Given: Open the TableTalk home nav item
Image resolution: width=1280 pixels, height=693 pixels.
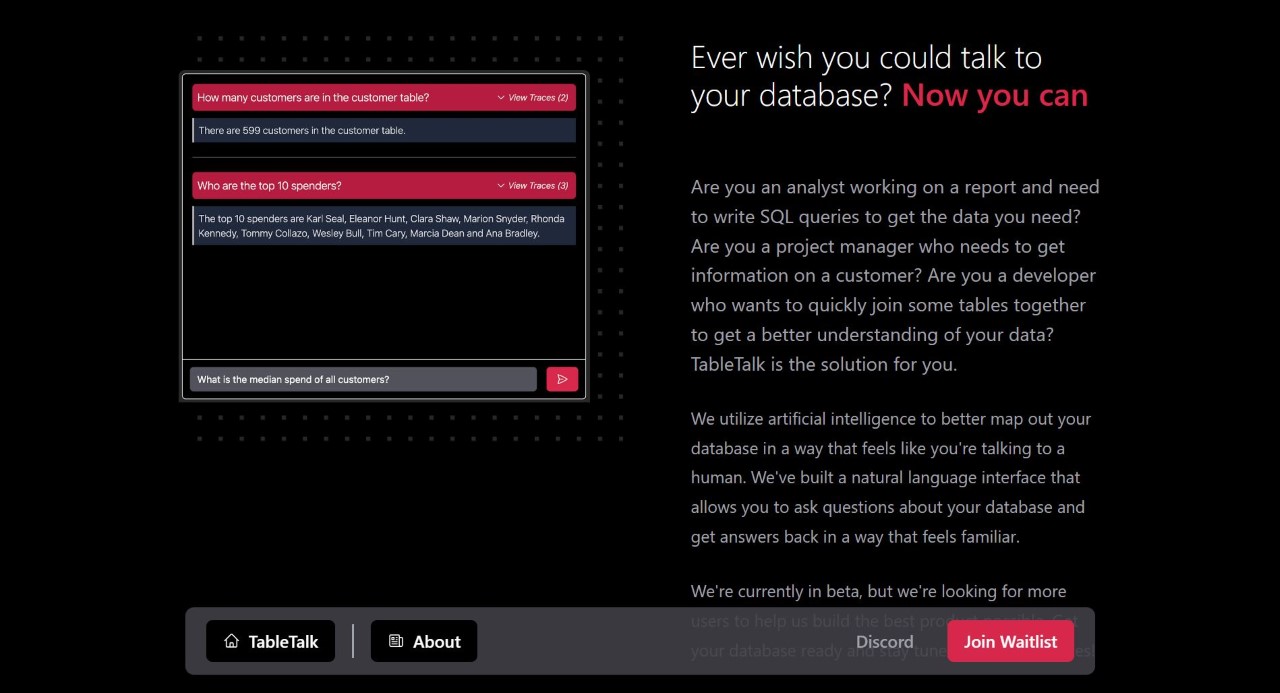Looking at the screenshot, I should tap(270, 641).
